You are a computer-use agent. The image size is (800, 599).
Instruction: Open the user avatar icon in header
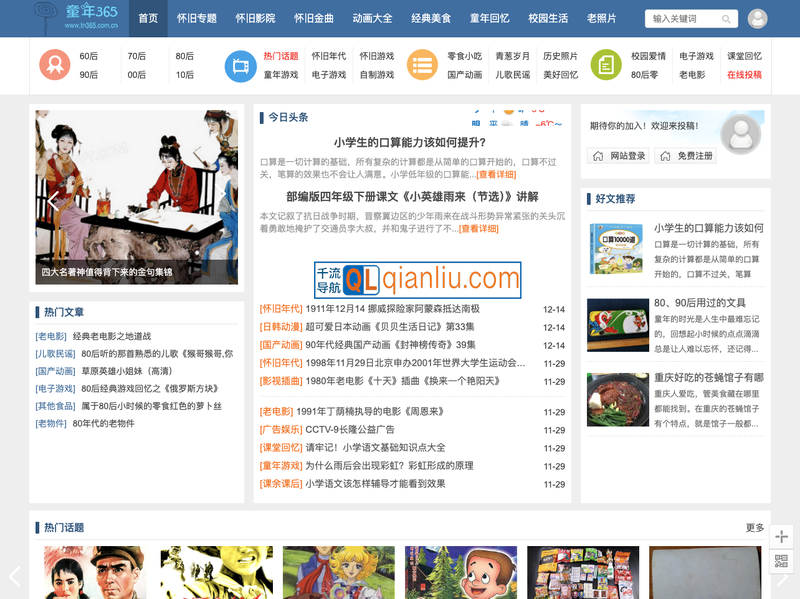757,18
